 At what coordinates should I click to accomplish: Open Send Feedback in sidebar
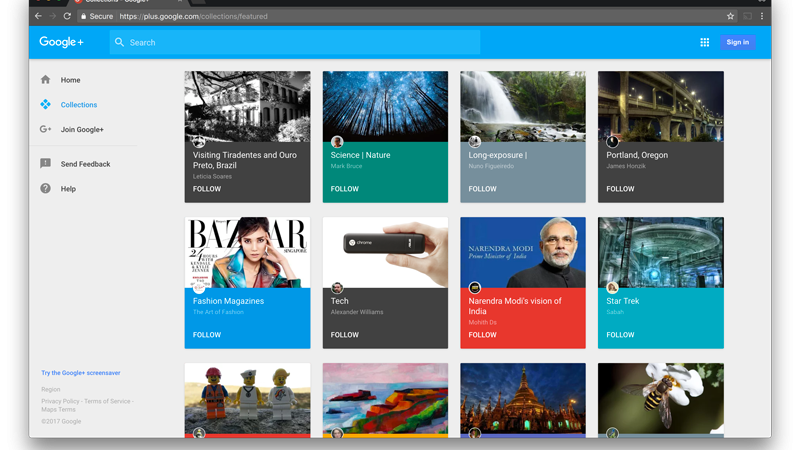click(x=85, y=164)
